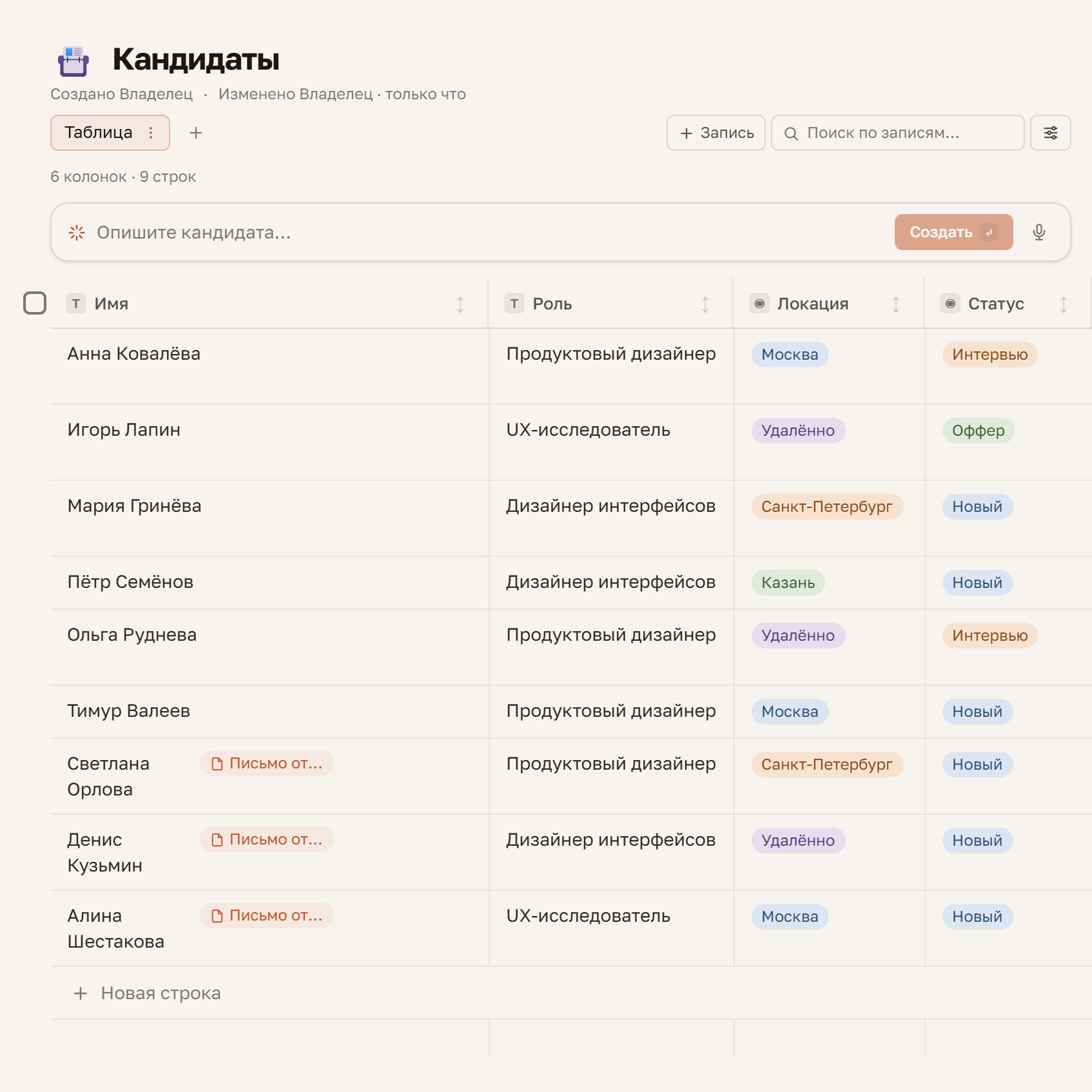Select the Игорь Лапин name cell
This screenshot has height=1092, width=1092.
pyautogui.click(x=269, y=442)
